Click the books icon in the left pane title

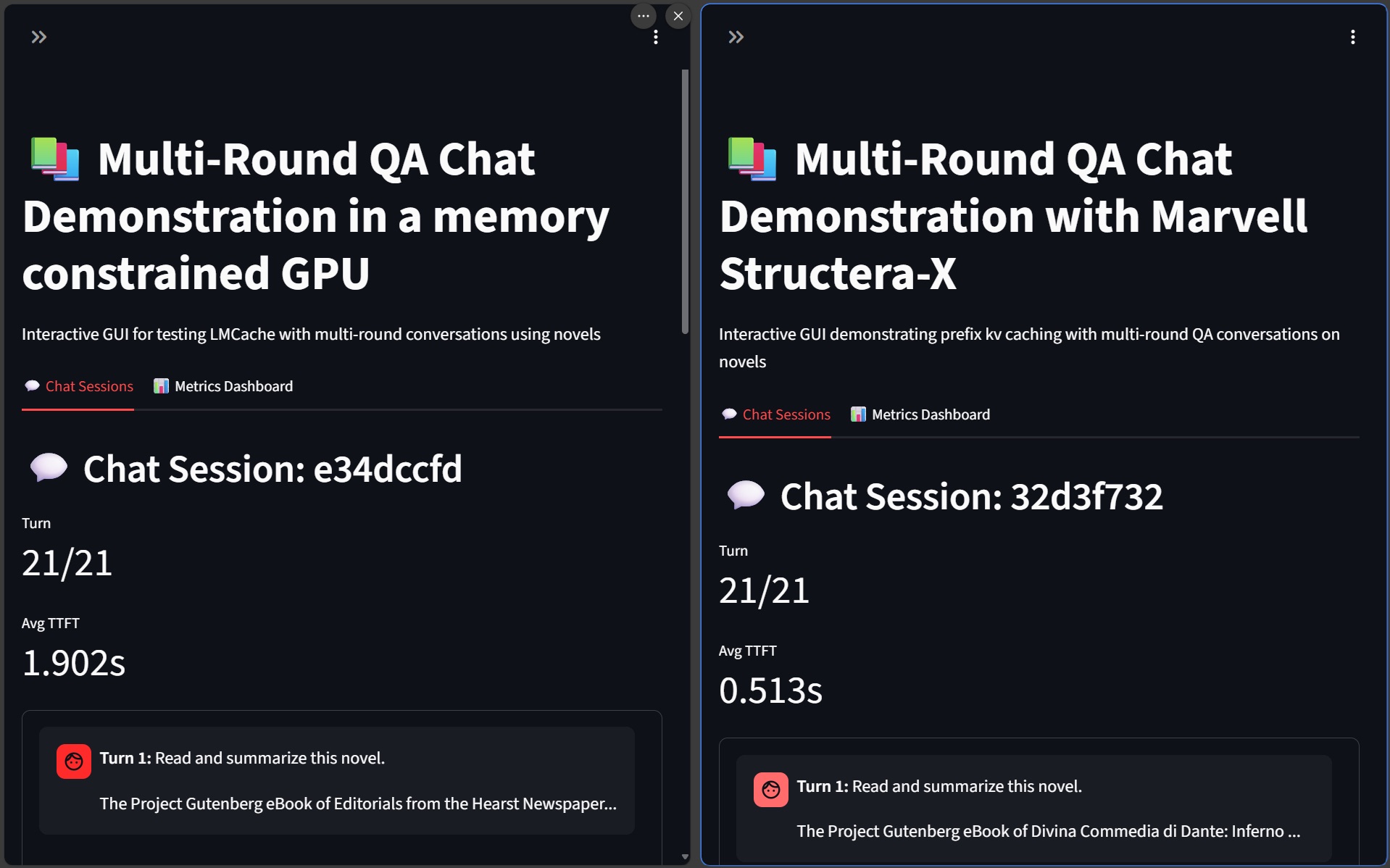(x=55, y=159)
